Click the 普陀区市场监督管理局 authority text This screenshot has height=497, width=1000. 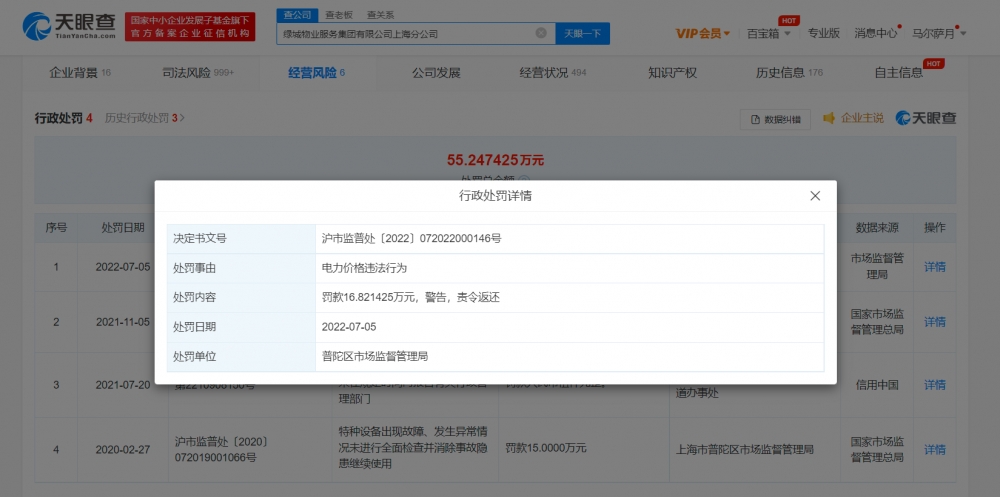374,357
